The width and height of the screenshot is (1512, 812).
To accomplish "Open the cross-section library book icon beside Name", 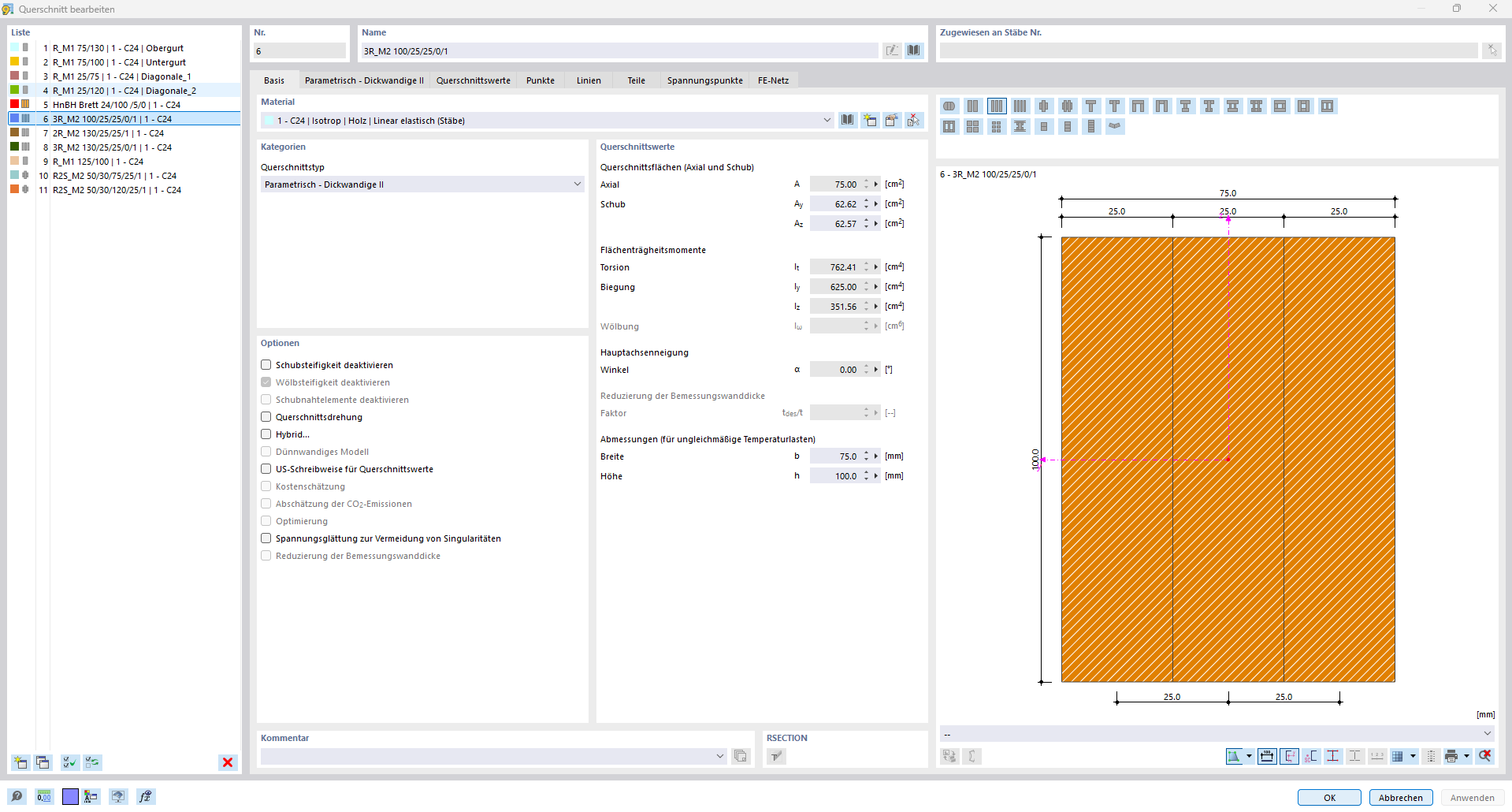I will (x=914, y=50).
